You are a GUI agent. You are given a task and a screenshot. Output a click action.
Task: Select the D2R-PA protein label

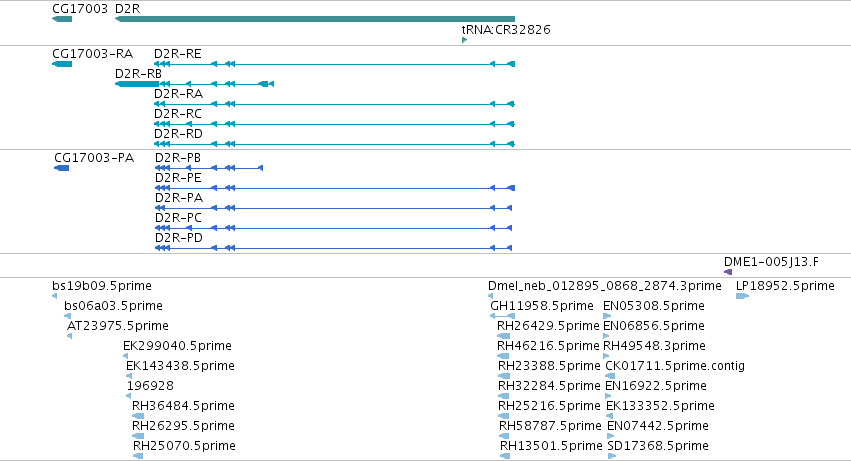pyautogui.click(x=179, y=198)
